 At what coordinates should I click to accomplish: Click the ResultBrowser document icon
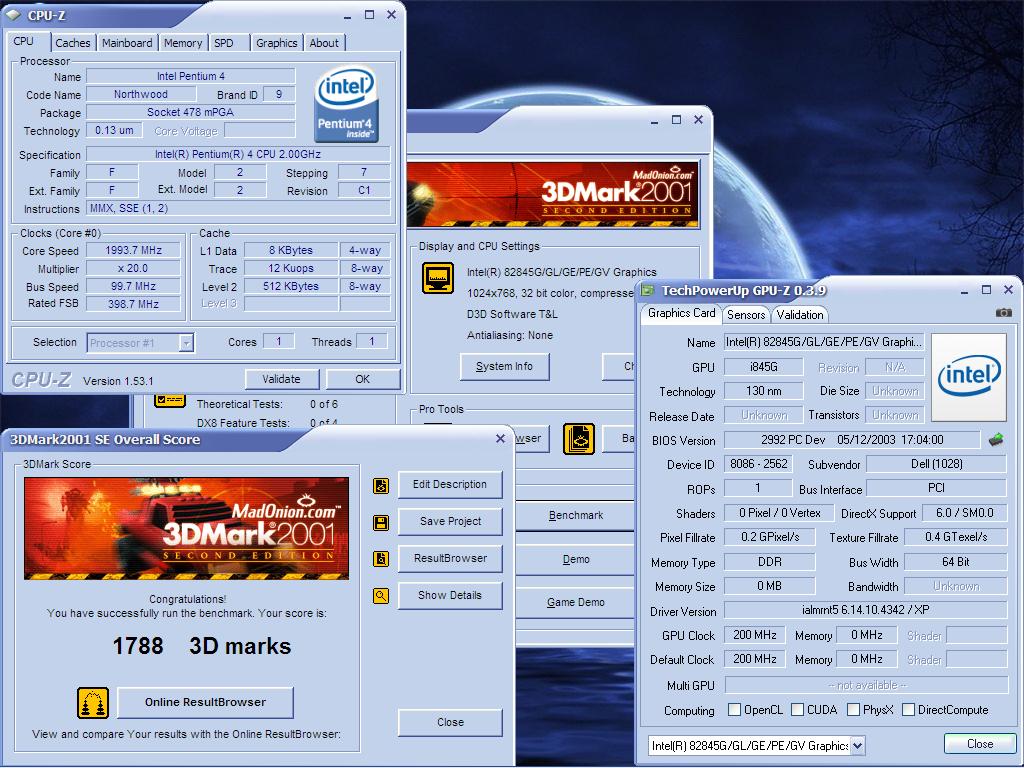tap(381, 559)
